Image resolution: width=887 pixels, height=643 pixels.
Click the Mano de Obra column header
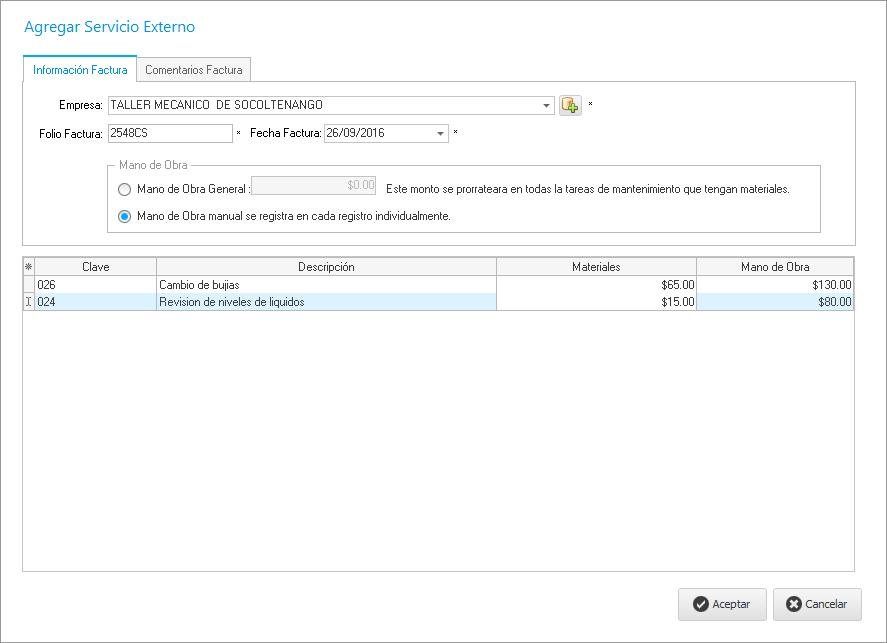(775, 267)
